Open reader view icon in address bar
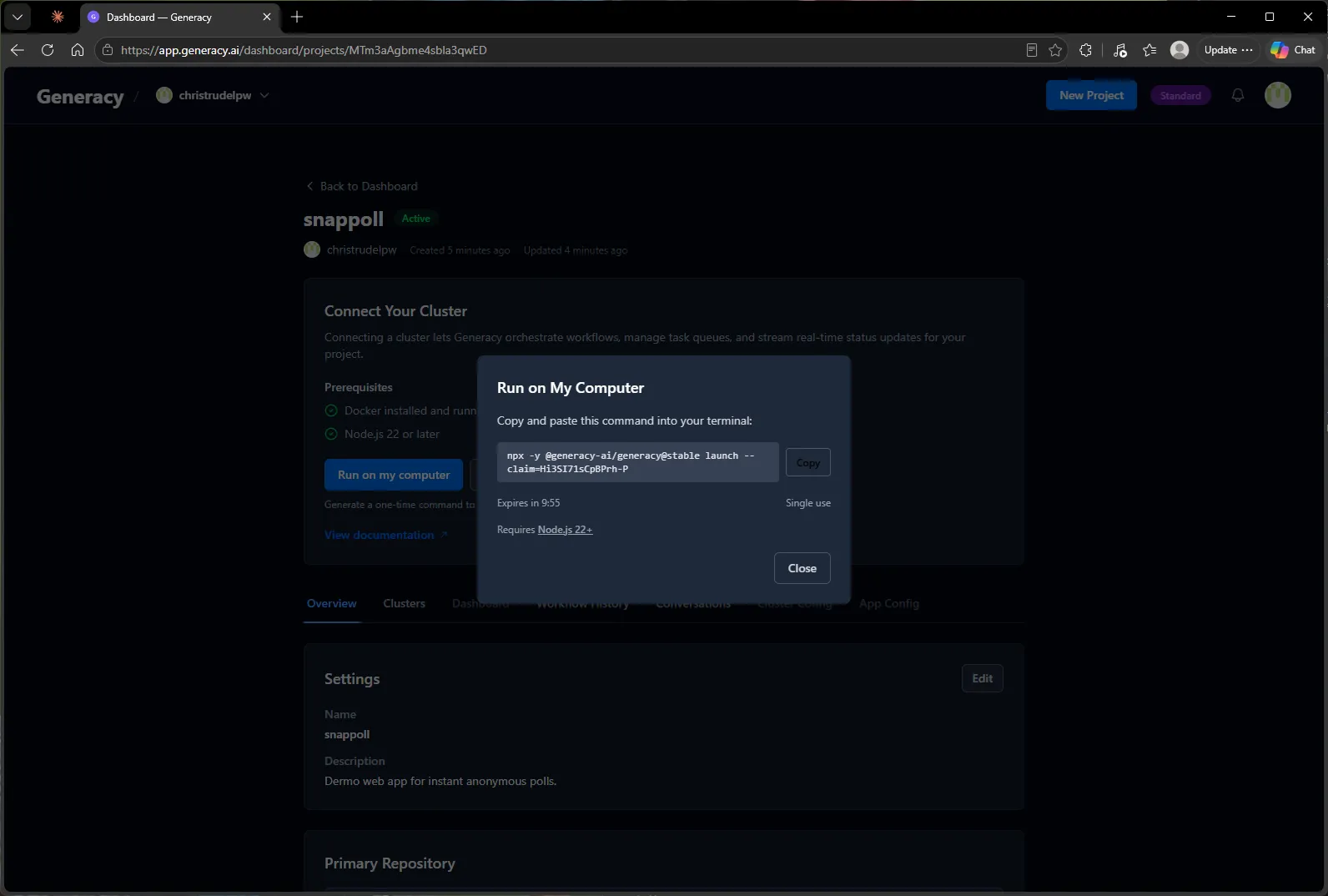 click(x=1032, y=50)
